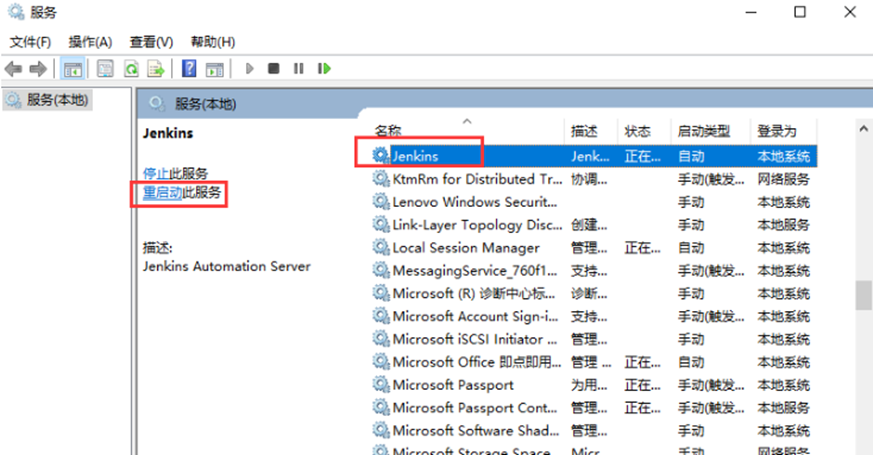This screenshot has height=455, width=873.
Task: Maximize the Services window
Action: [x=800, y=12]
